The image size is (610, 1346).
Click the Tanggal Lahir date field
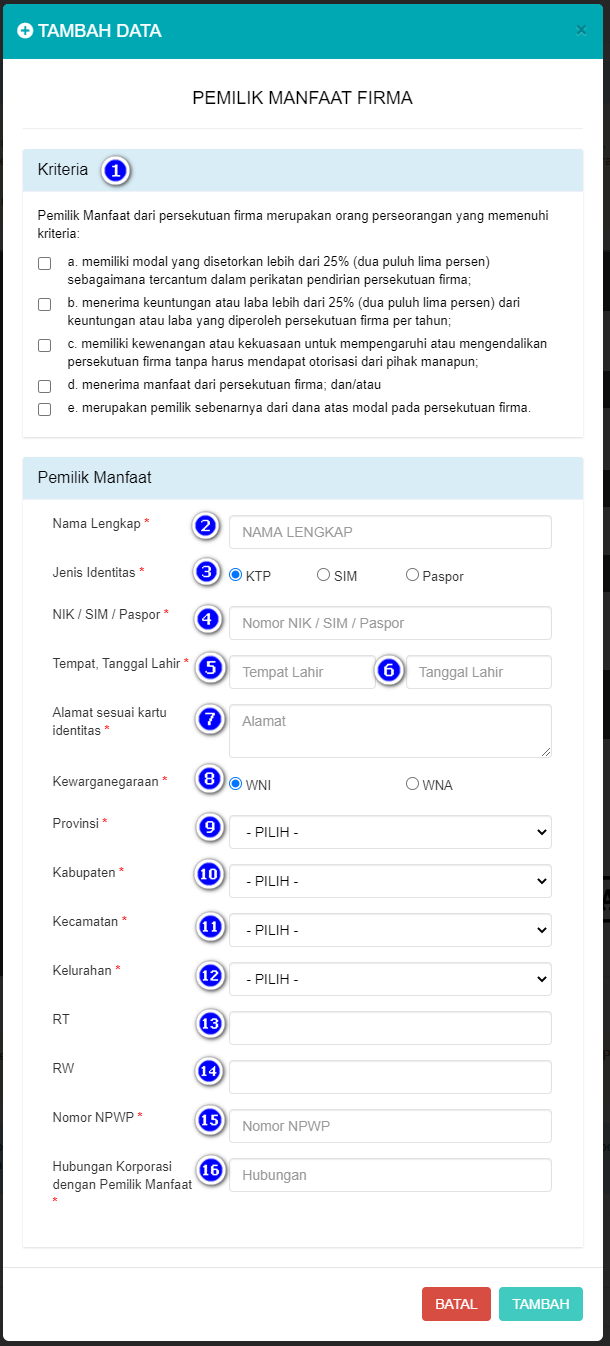[478, 672]
